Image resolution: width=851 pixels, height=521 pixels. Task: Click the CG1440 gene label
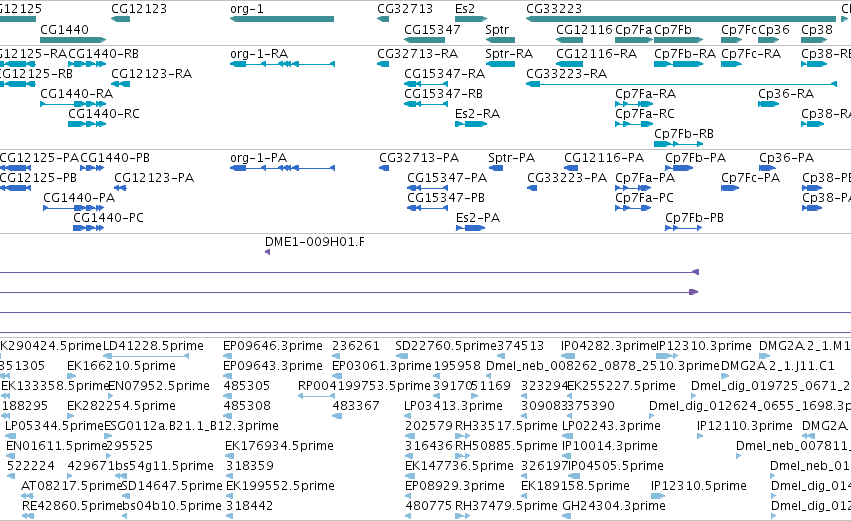tap(65, 29)
